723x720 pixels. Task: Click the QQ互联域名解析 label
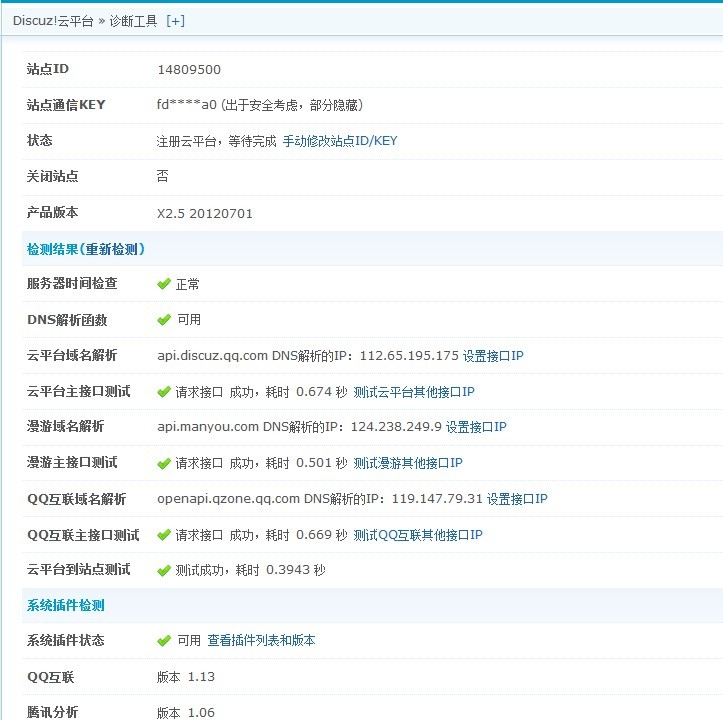pos(77,499)
